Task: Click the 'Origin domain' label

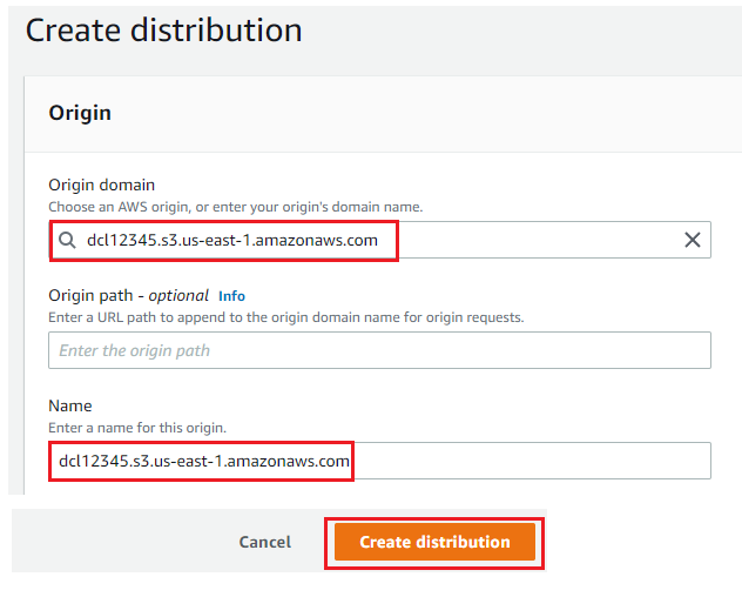Action: 102,185
